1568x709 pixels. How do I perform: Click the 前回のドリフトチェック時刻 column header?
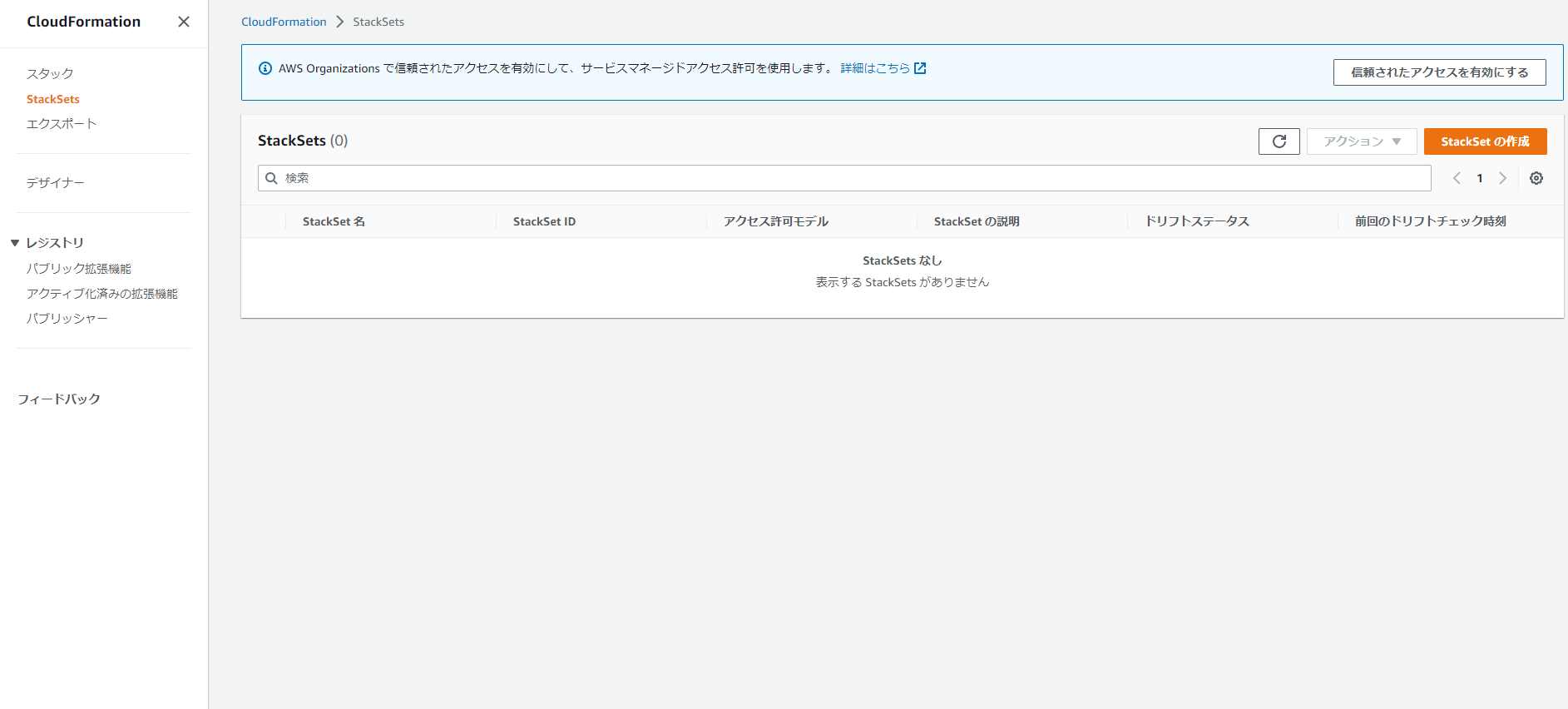[1431, 221]
